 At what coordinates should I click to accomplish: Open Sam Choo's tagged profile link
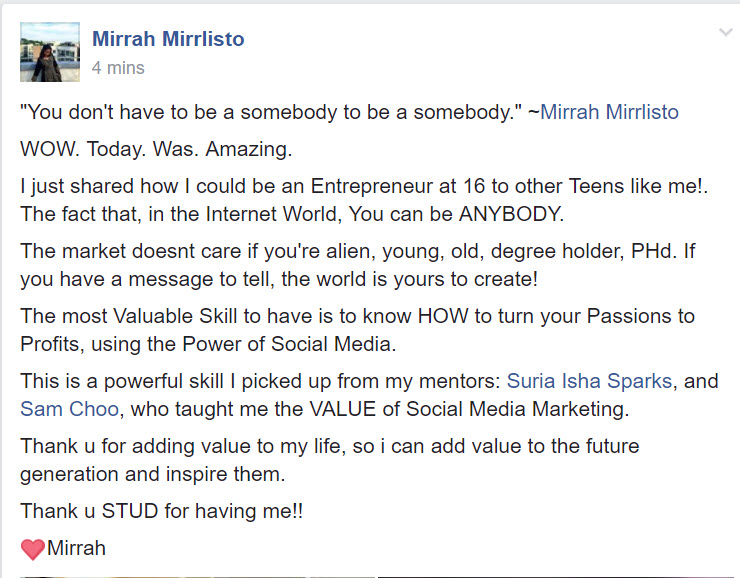tap(69, 409)
